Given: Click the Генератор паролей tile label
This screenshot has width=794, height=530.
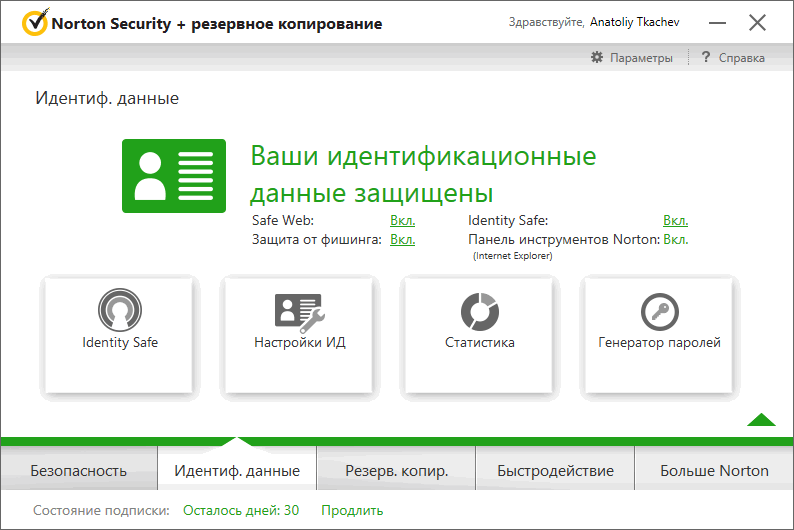Looking at the screenshot, I should (x=659, y=343).
